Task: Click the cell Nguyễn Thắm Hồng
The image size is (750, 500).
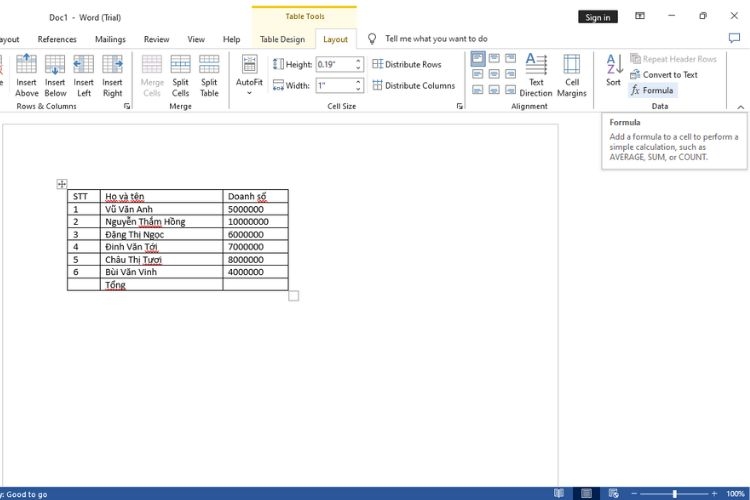Action: click(161, 222)
